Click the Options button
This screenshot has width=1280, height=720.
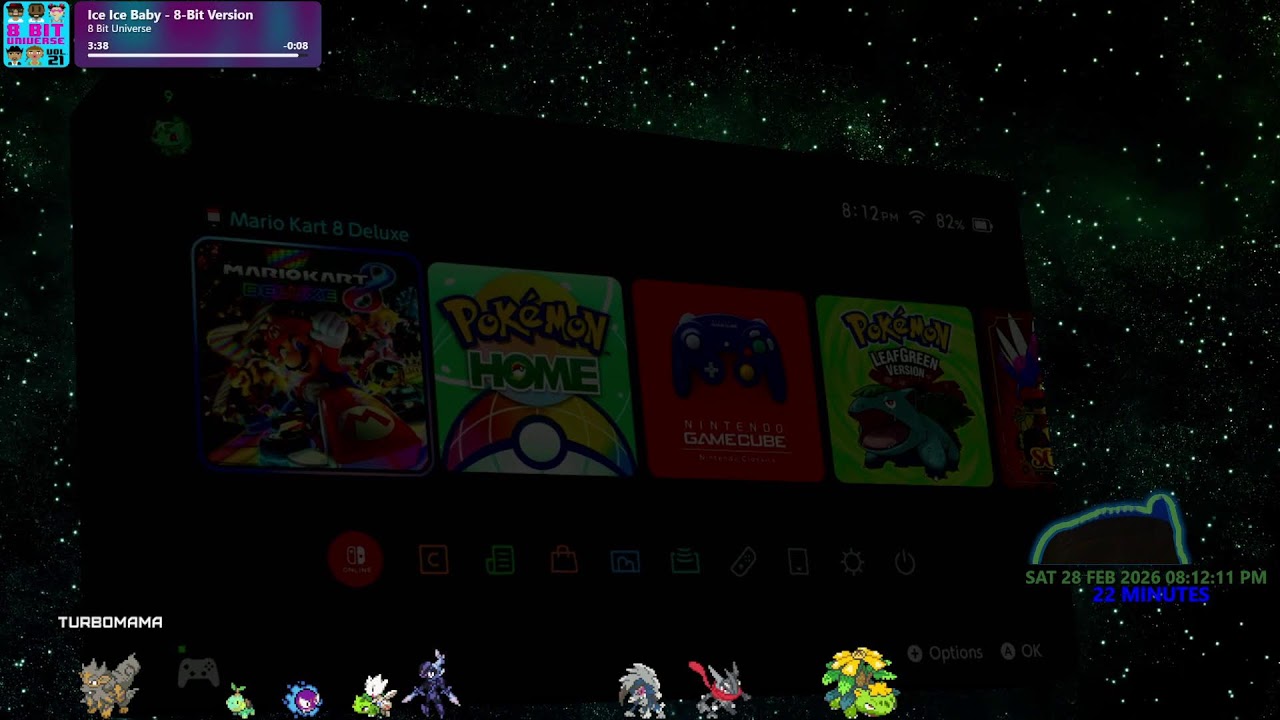[x=945, y=653]
